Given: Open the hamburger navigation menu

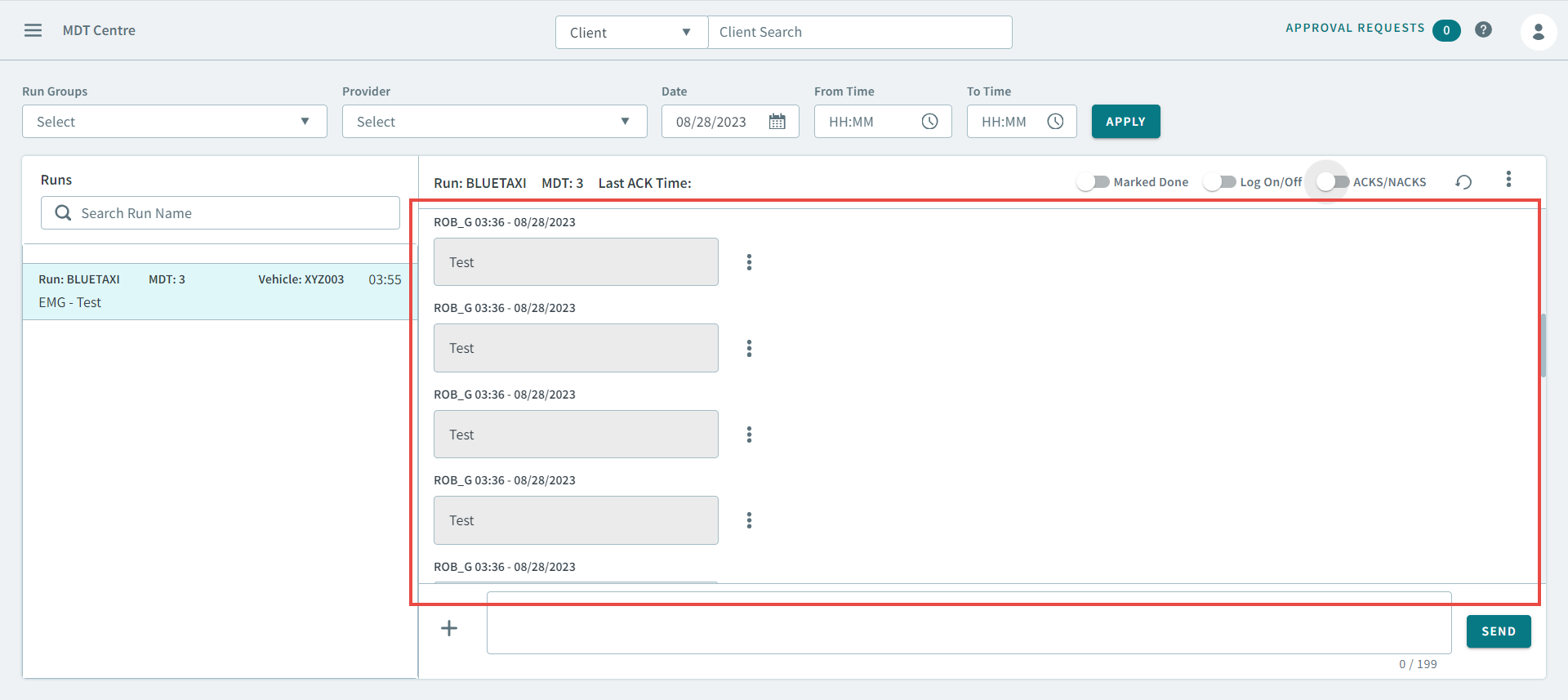Looking at the screenshot, I should (33, 30).
